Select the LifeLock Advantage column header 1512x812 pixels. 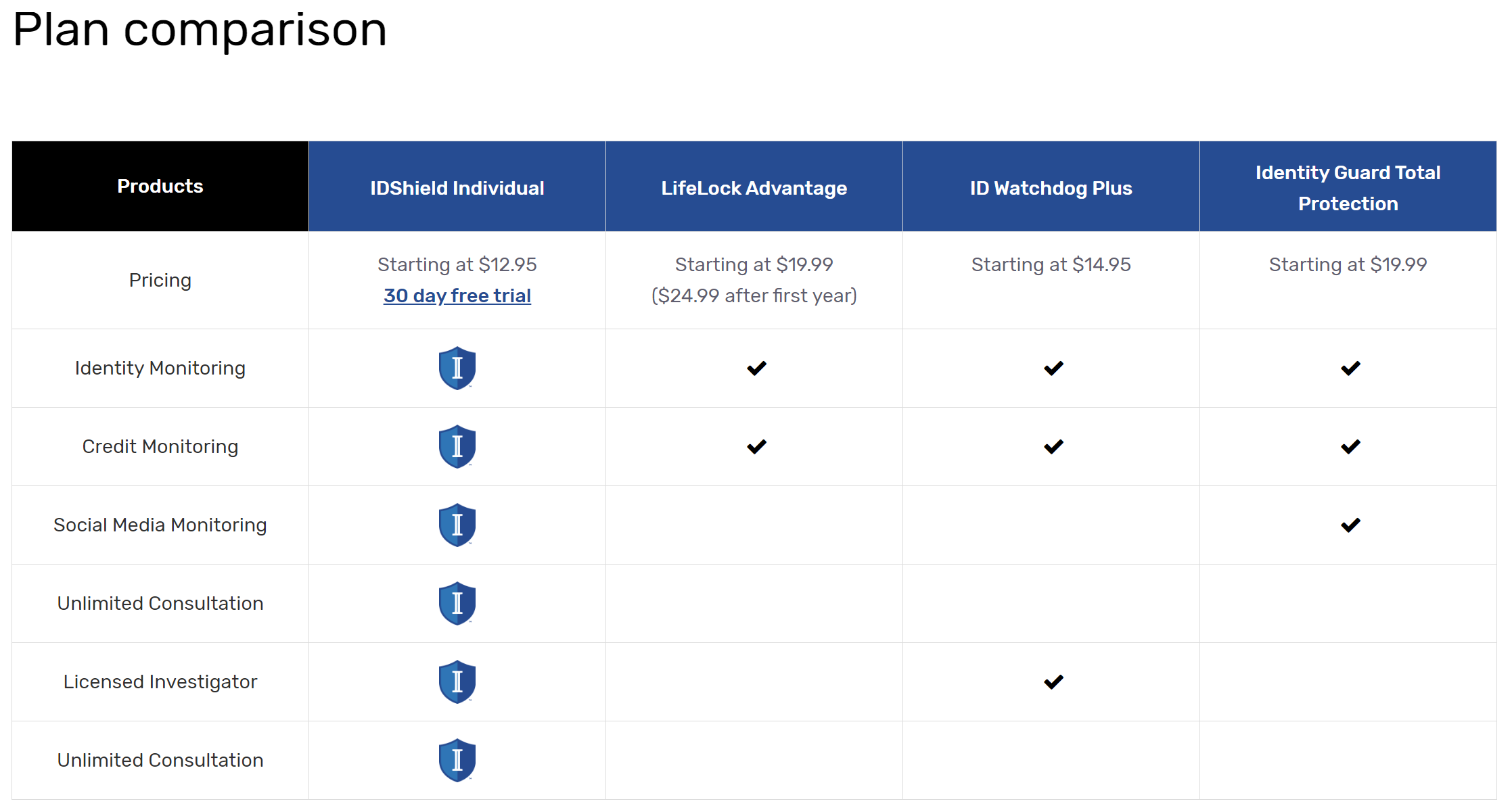754,187
